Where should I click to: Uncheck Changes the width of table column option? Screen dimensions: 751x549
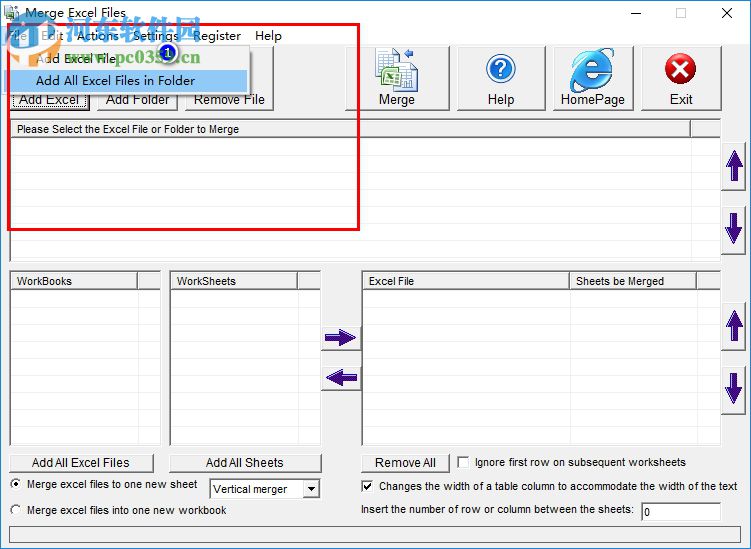pyautogui.click(x=367, y=486)
